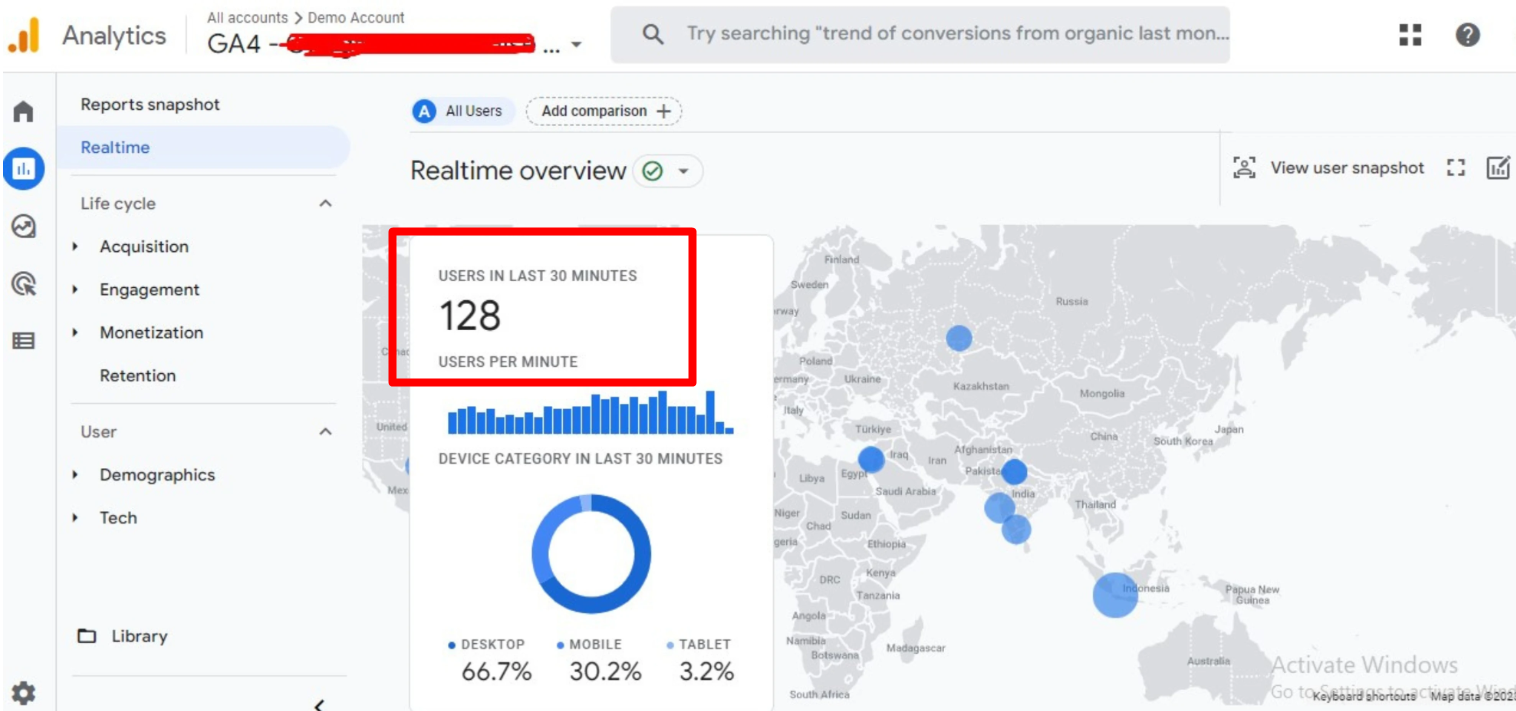The width and height of the screenshot is (1516, 711).
Task: Open the Retention report
Action: 137,376
